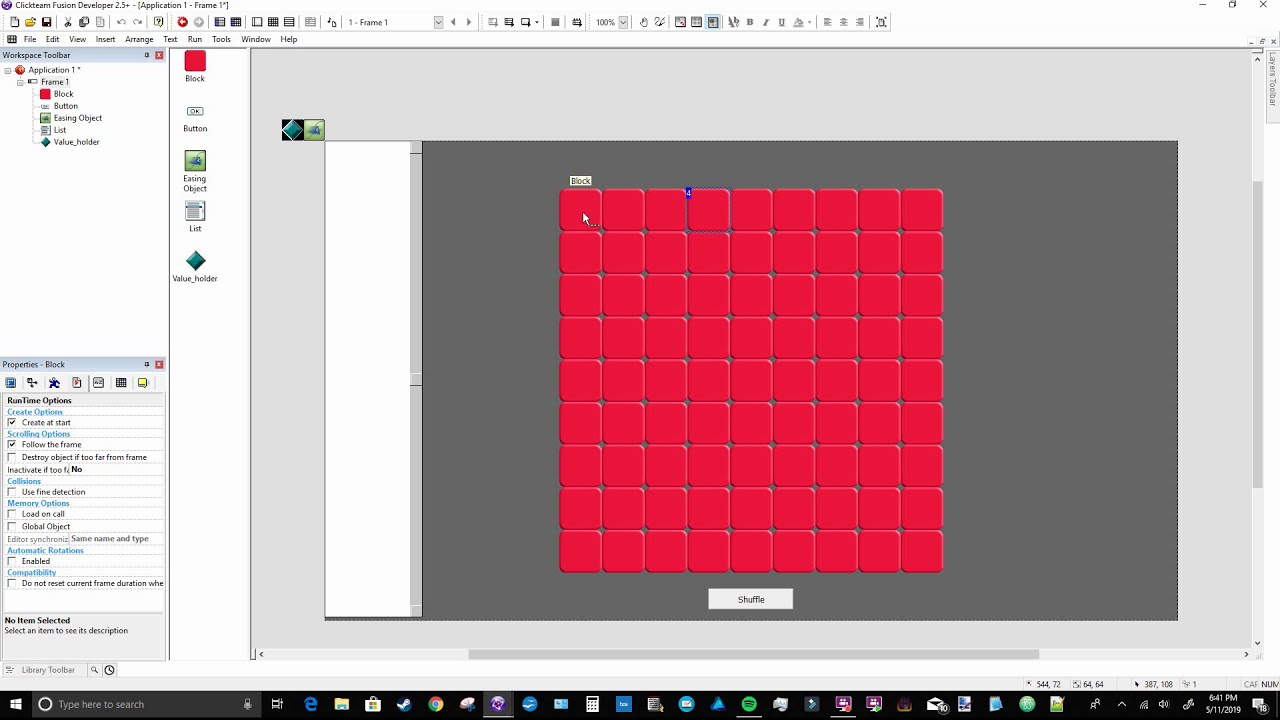This screenshot has width=1280, height=720.
Task: Save the application using the floppy icon
Action: 46,22
